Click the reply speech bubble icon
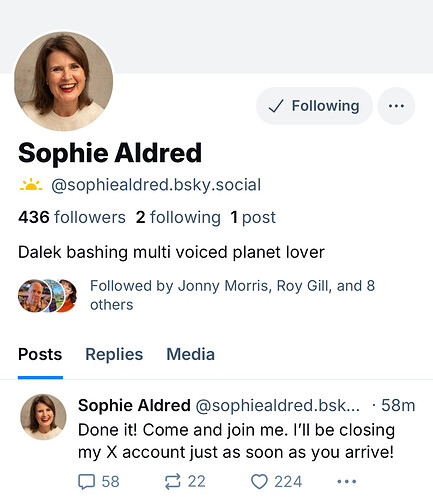The image size is (433, 500). 86,482
